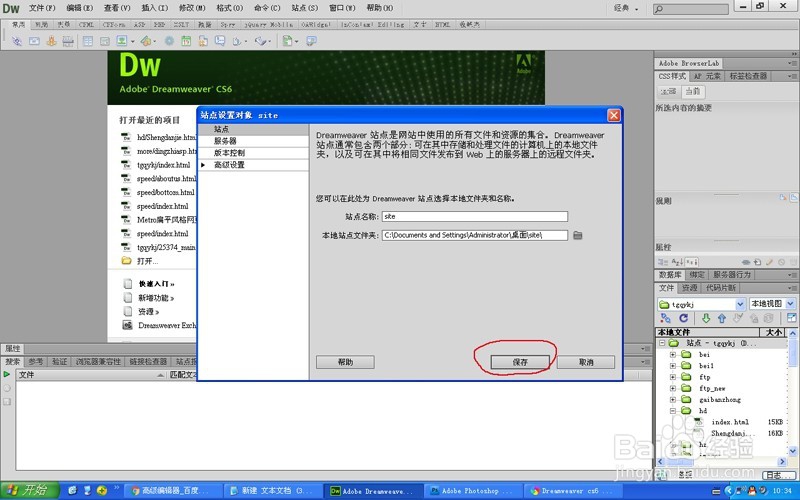Open the 插入(I) menu
Image resolution: width=800 pixels, height=500 pixels.
point(155,8)
